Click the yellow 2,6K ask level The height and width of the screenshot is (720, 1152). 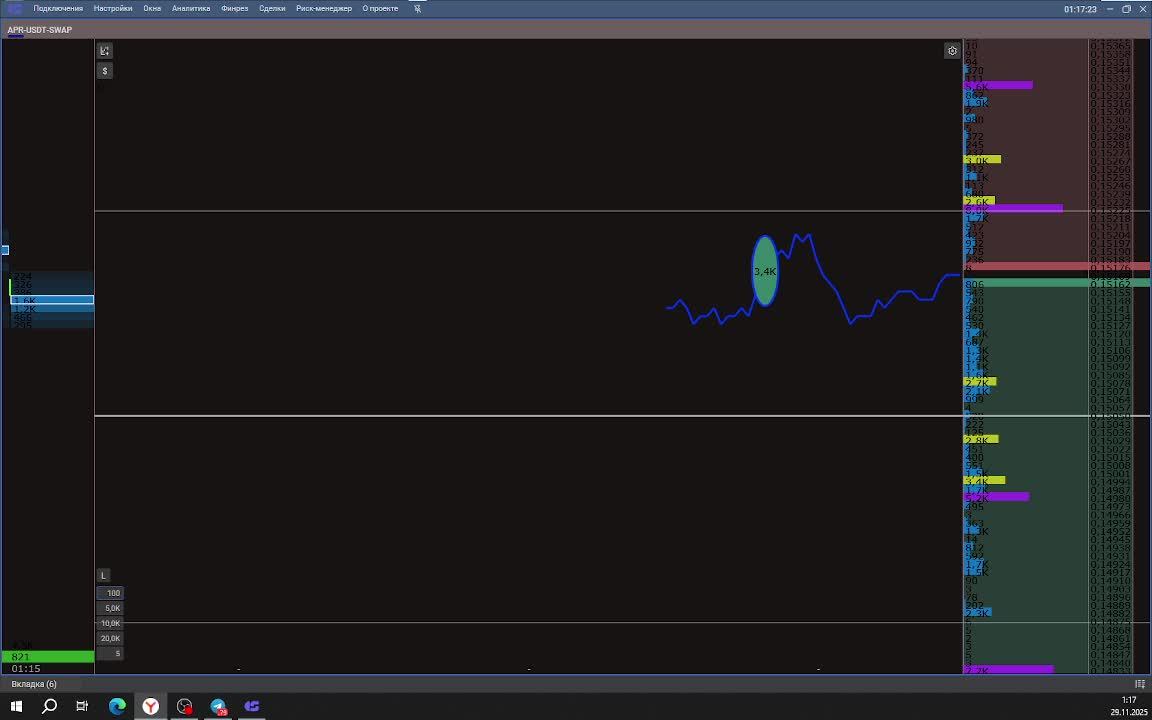[x=979, y=201]
